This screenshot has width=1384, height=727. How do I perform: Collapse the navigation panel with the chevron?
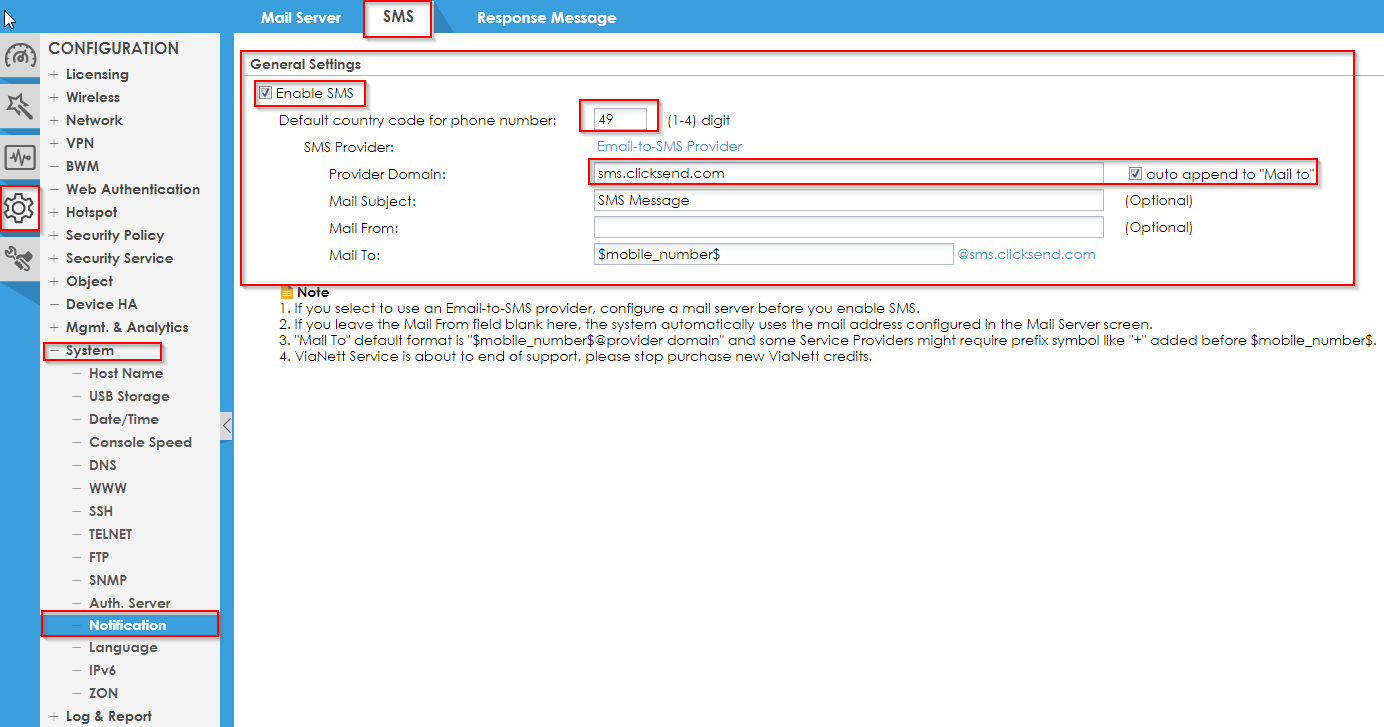tap(227, 425)
